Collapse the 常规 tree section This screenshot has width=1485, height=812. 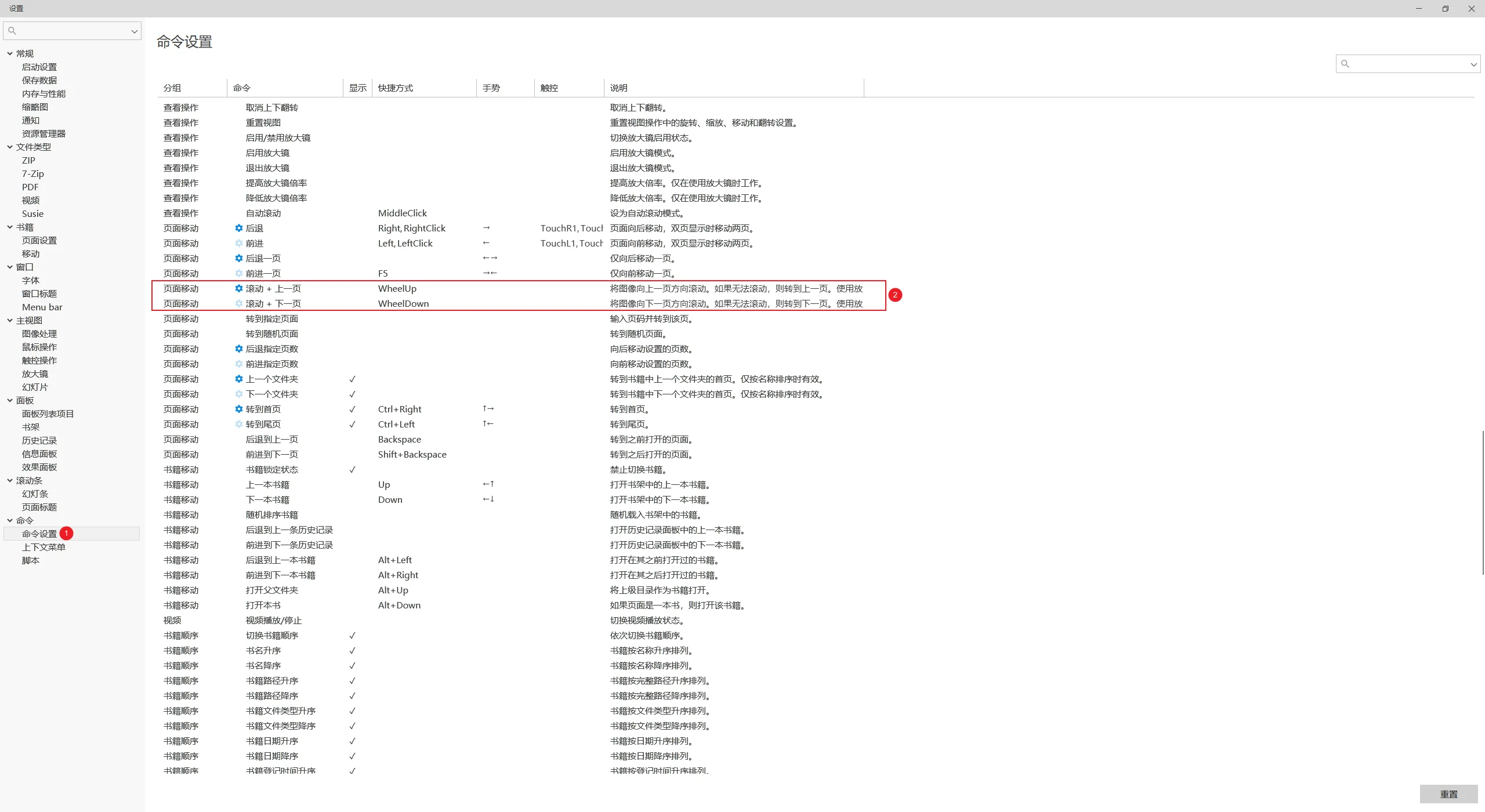tap(10, 53)
